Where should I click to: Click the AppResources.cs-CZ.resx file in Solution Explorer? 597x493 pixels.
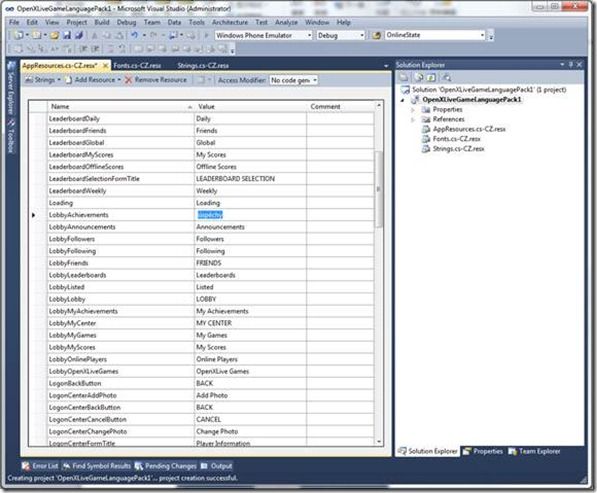point(469,129)
